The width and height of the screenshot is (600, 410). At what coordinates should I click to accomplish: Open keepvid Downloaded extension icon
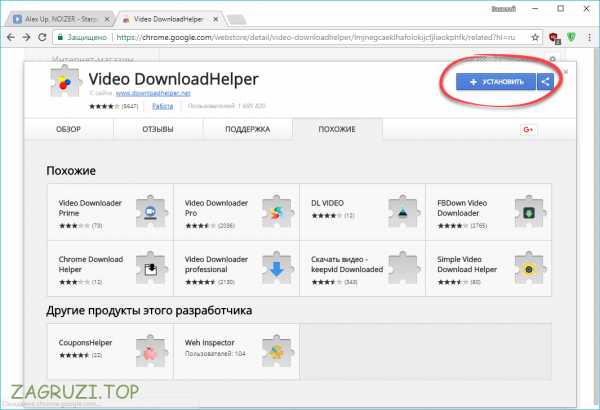[x=404, y=268]
